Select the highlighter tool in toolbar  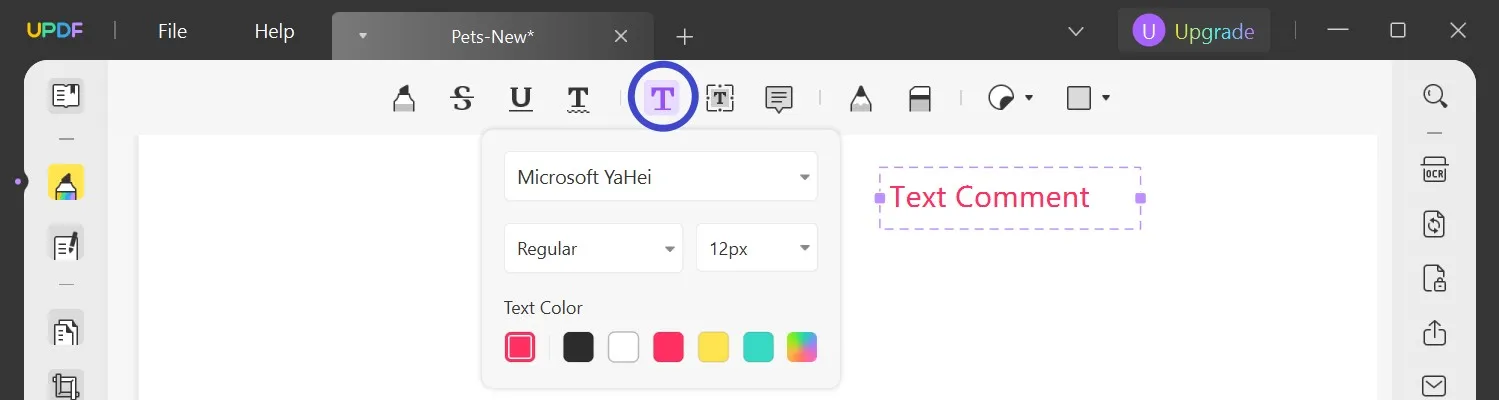(x=403, y=98)
